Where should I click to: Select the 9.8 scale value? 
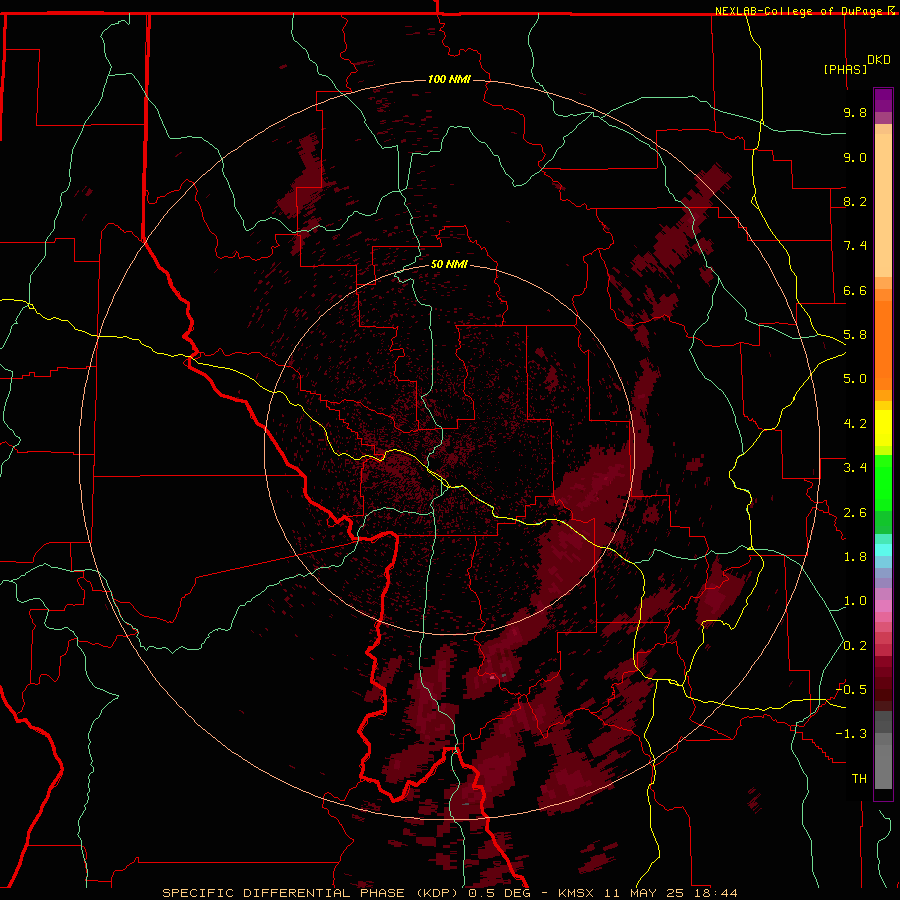pos(855,112)
